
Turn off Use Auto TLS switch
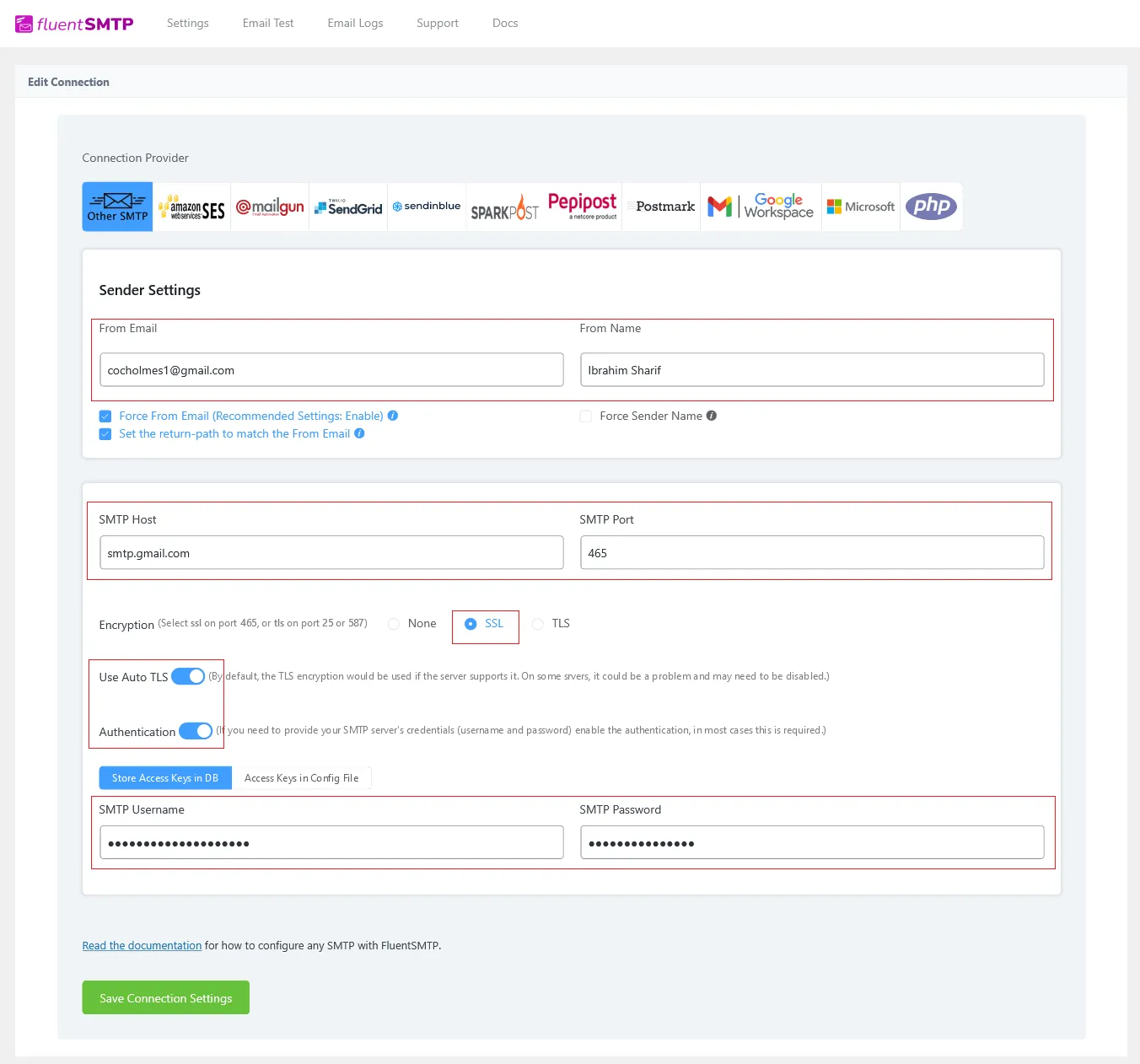click(188, 676)
